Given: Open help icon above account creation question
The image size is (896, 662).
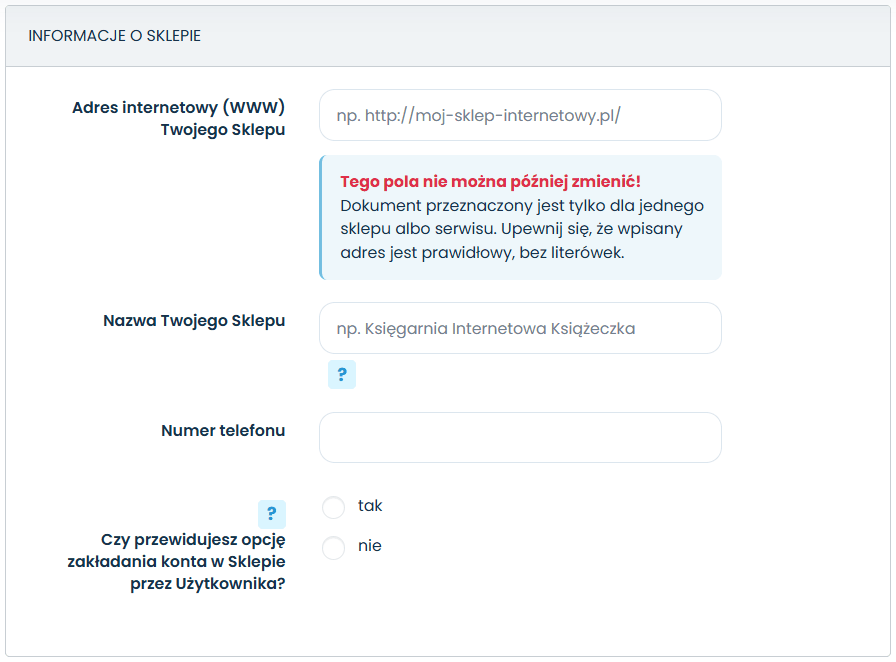Looking at the screenshot, I should pyautogui.click(x=272, y=514).
